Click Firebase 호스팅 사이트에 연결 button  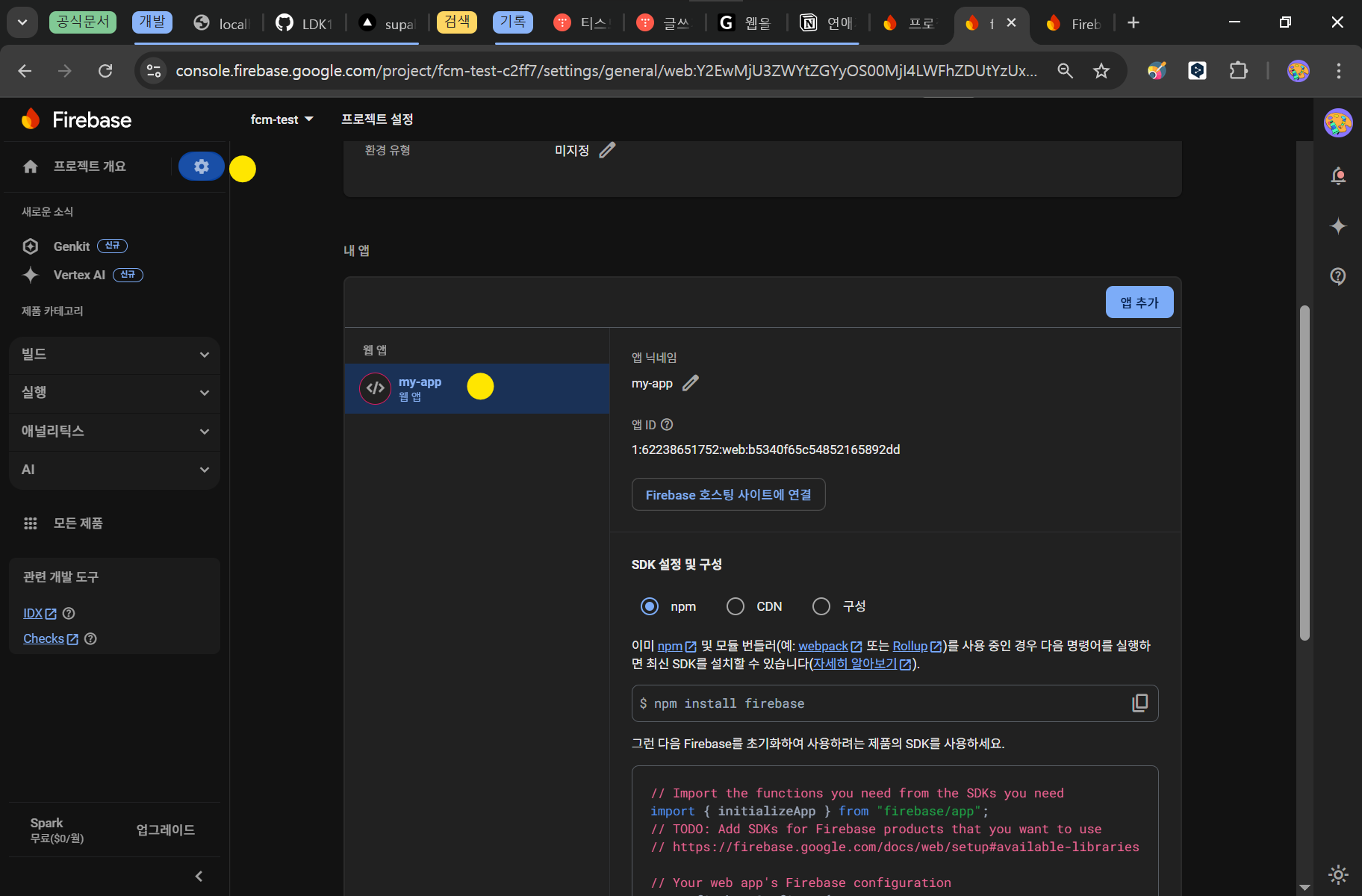[x=728, y=494]
